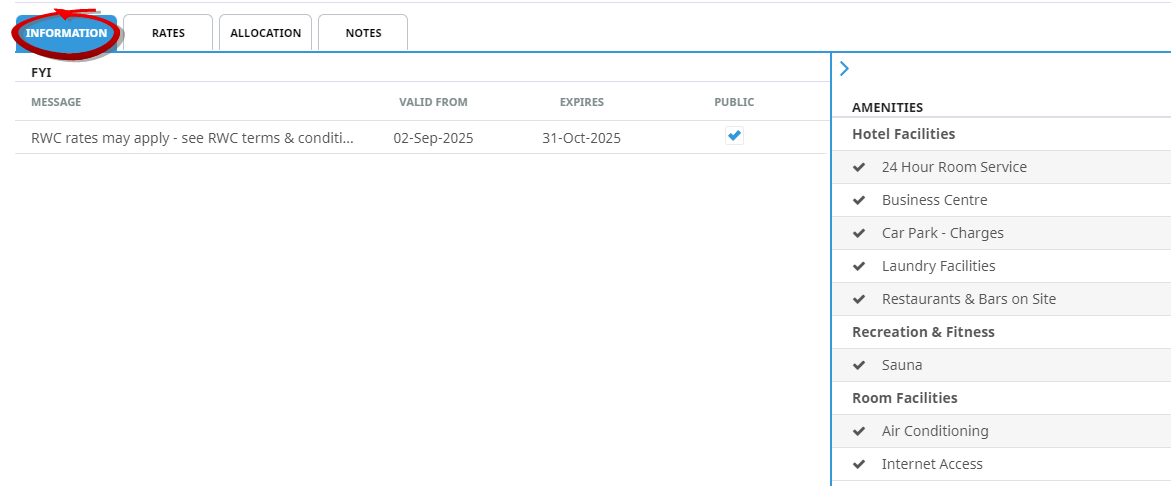Sort by the Expires column header
This screenshot has width=1171, height=486.
pos(581,102)
